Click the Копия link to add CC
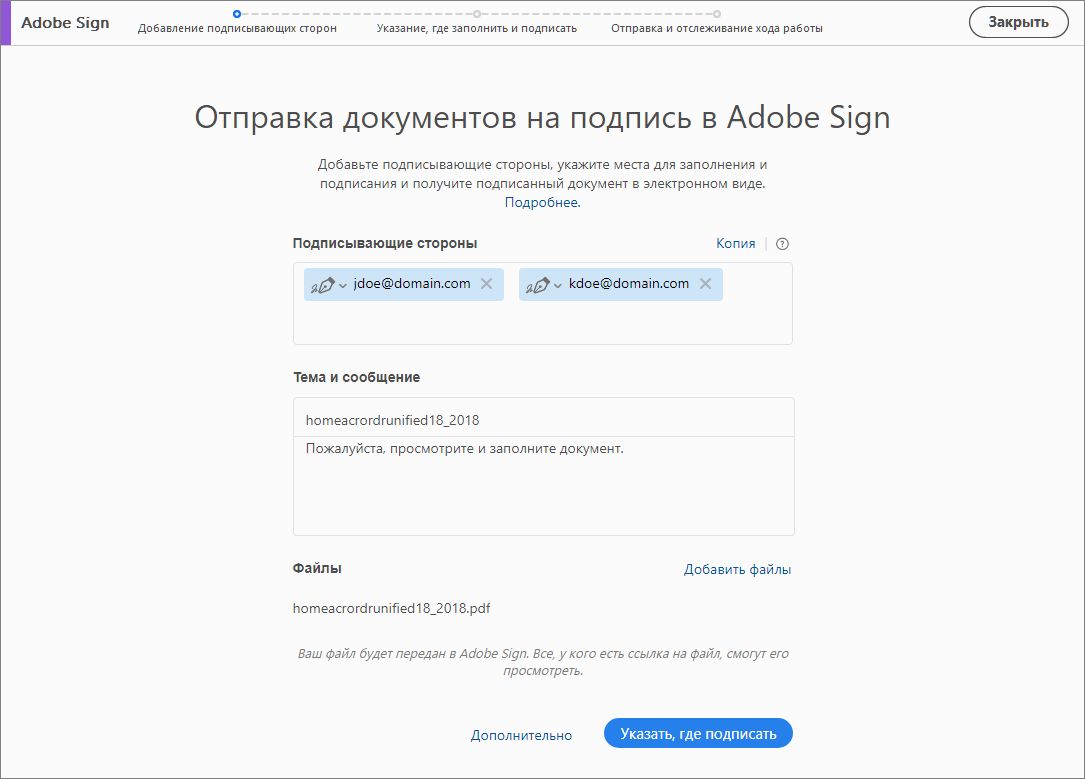The width and height of the screenshot is (1085, 779). coord(735,243)
